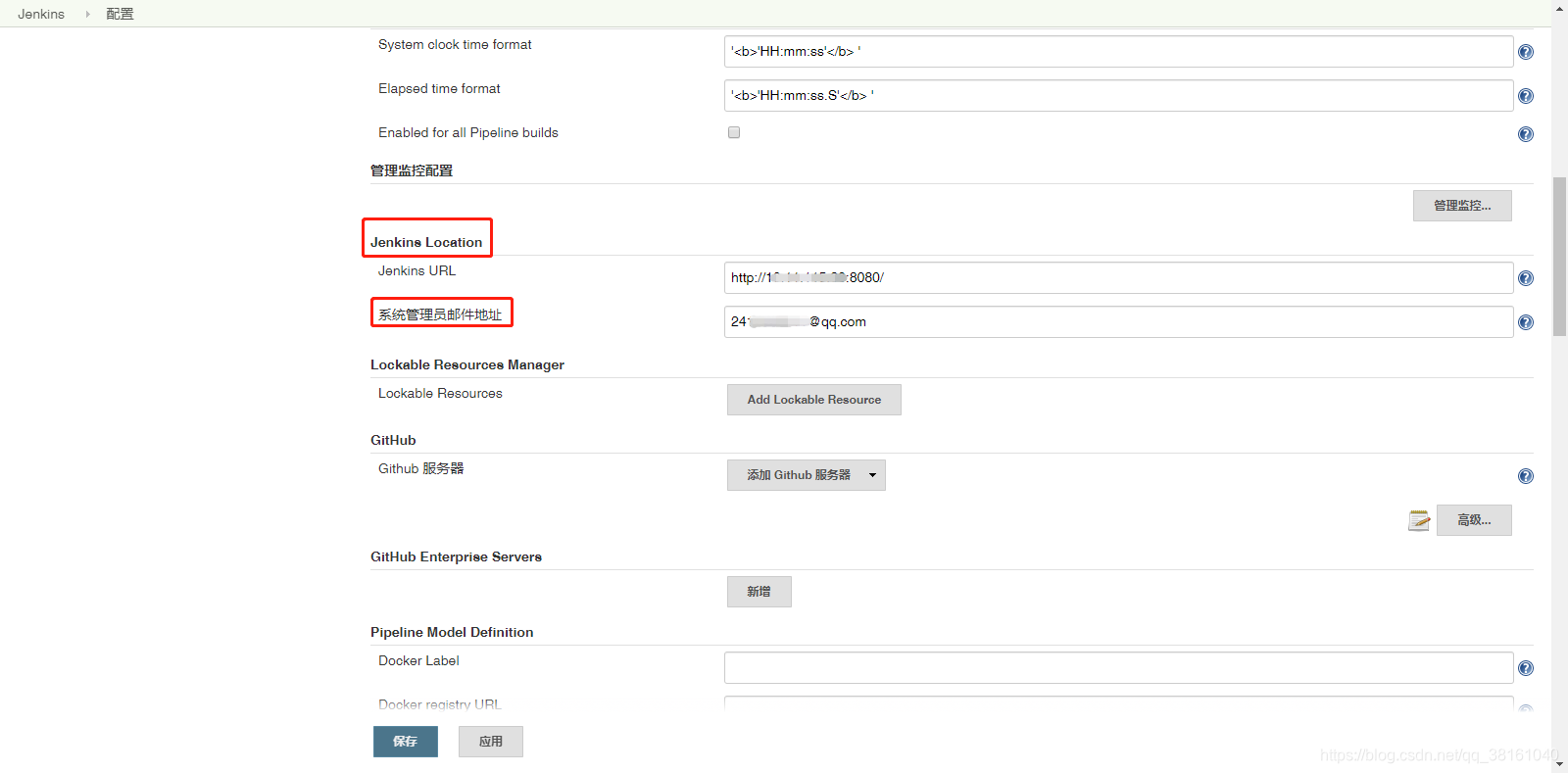Click 'GitHub' section heading
This screenshot has height=773, width=1568.
[393, 440]
